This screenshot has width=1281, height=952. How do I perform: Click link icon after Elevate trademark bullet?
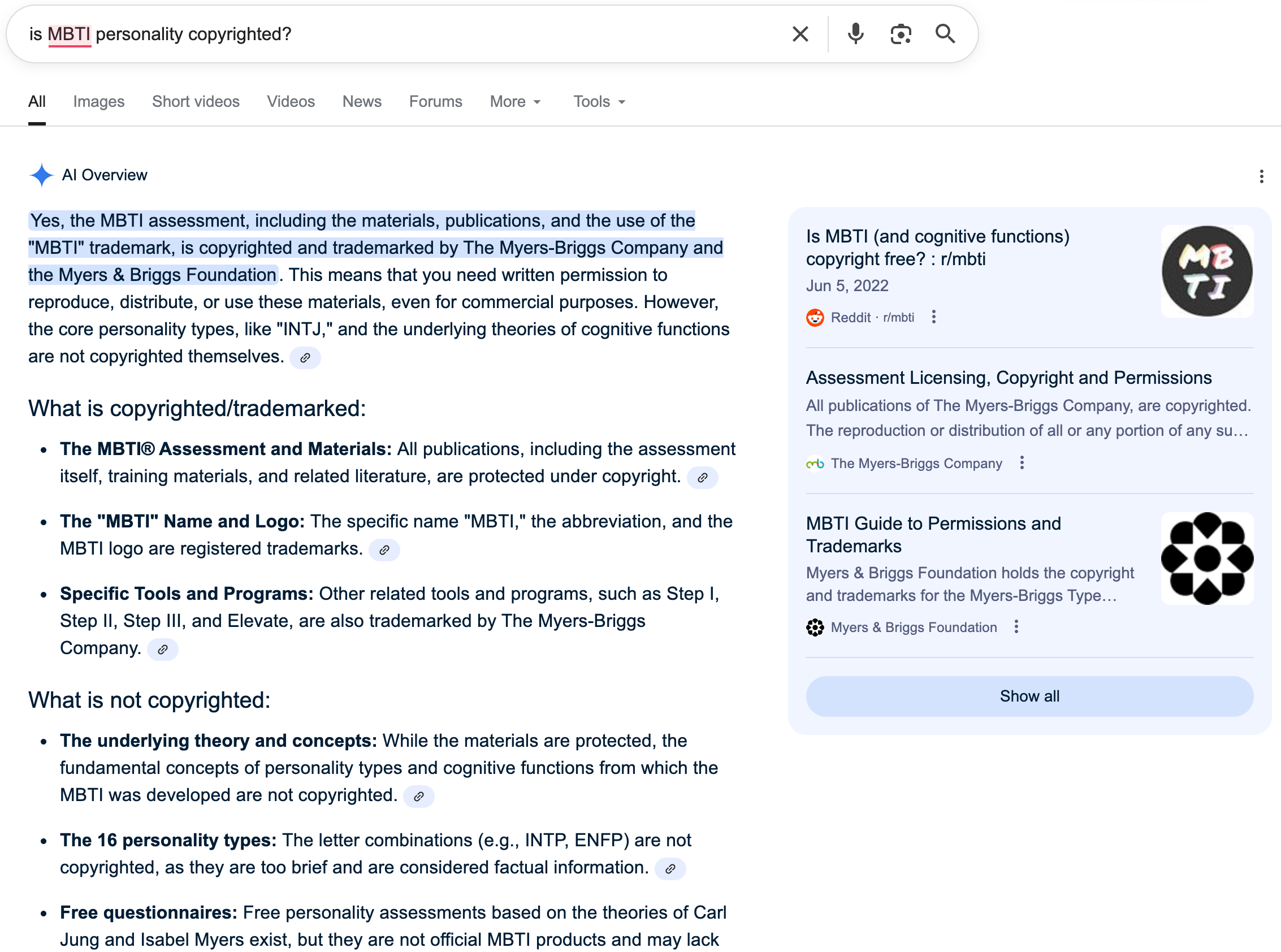click(162, 650)
